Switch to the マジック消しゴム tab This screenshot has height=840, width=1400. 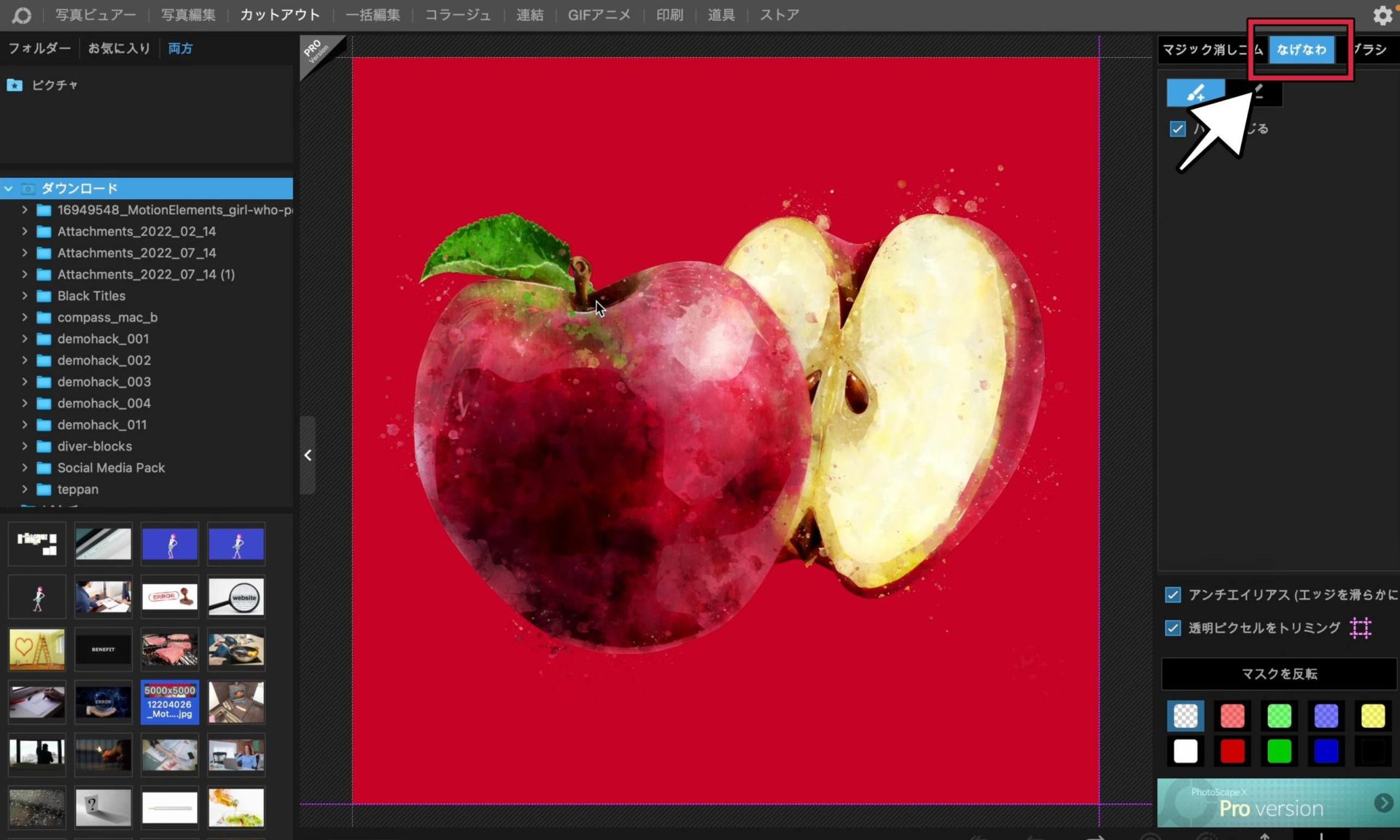[x=1207, y=50]
